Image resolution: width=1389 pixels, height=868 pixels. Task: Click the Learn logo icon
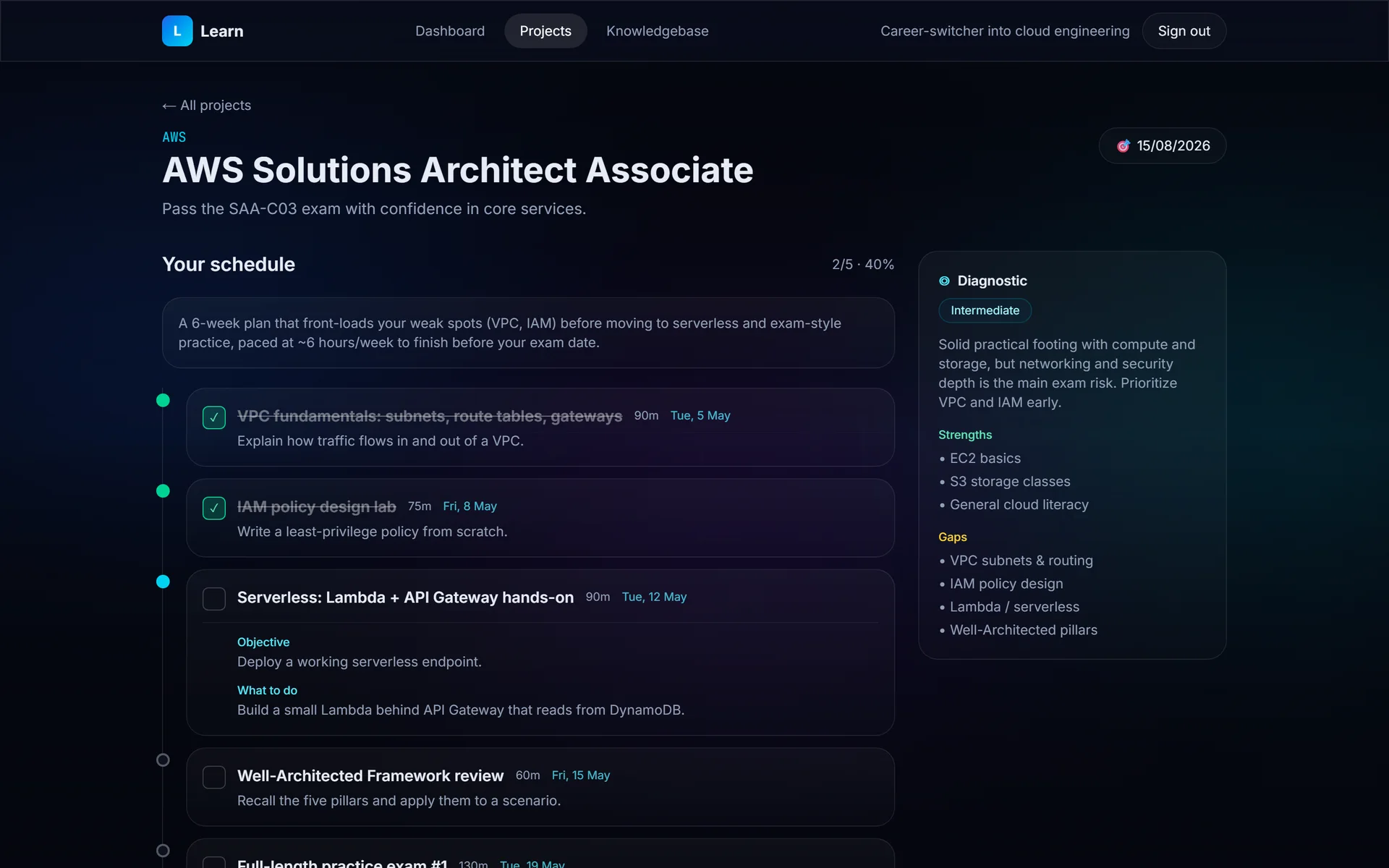177,31
